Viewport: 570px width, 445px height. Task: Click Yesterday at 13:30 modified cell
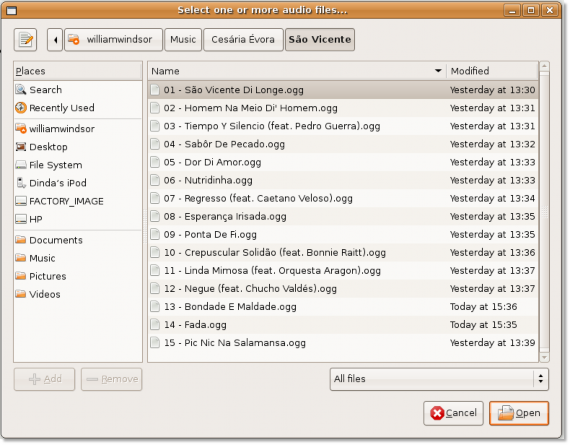(492, 90)
